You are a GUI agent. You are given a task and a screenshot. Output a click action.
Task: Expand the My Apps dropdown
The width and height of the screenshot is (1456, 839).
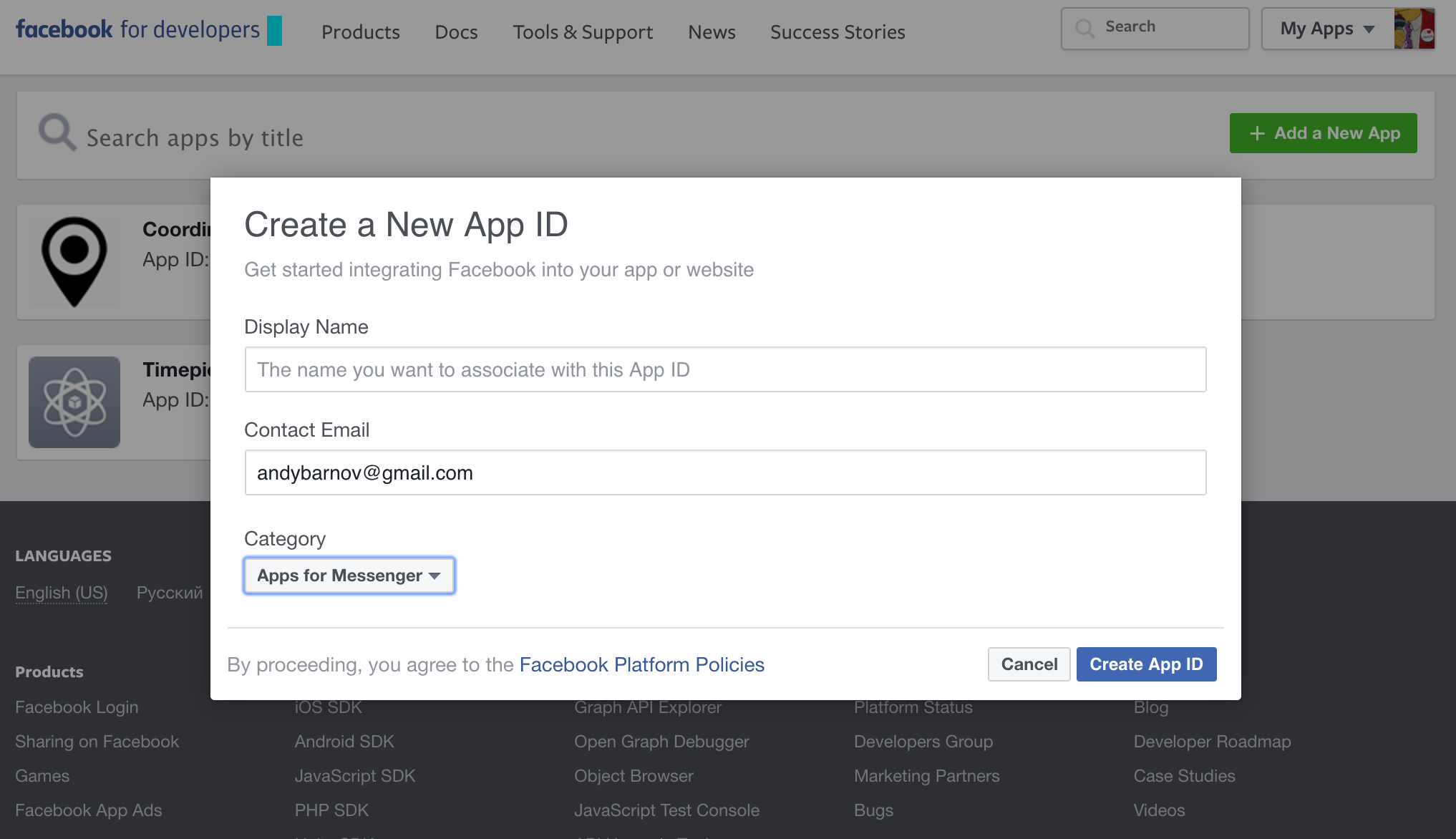(1326, 29)
